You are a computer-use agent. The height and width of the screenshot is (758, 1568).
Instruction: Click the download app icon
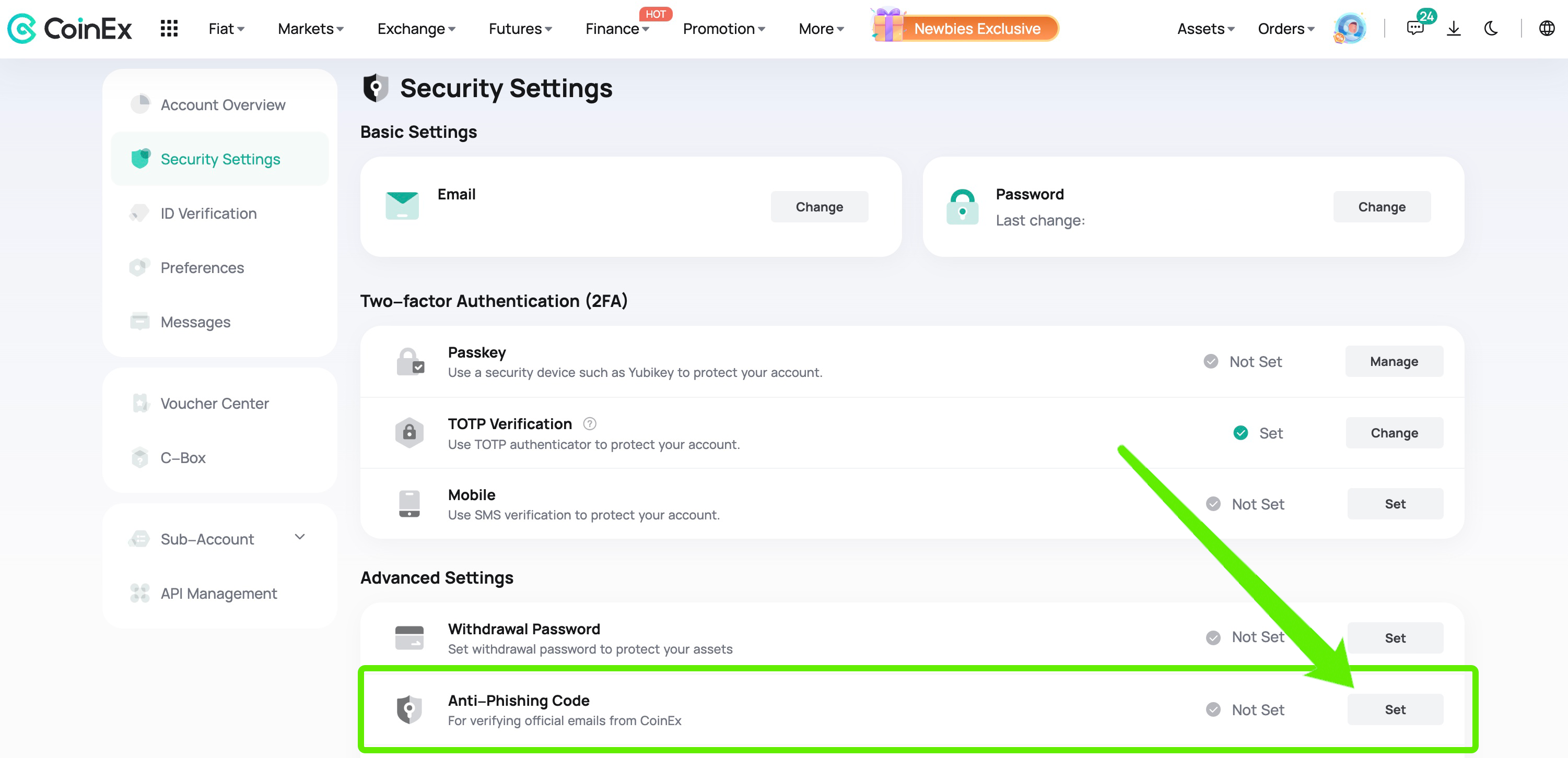pos(1454,29)
